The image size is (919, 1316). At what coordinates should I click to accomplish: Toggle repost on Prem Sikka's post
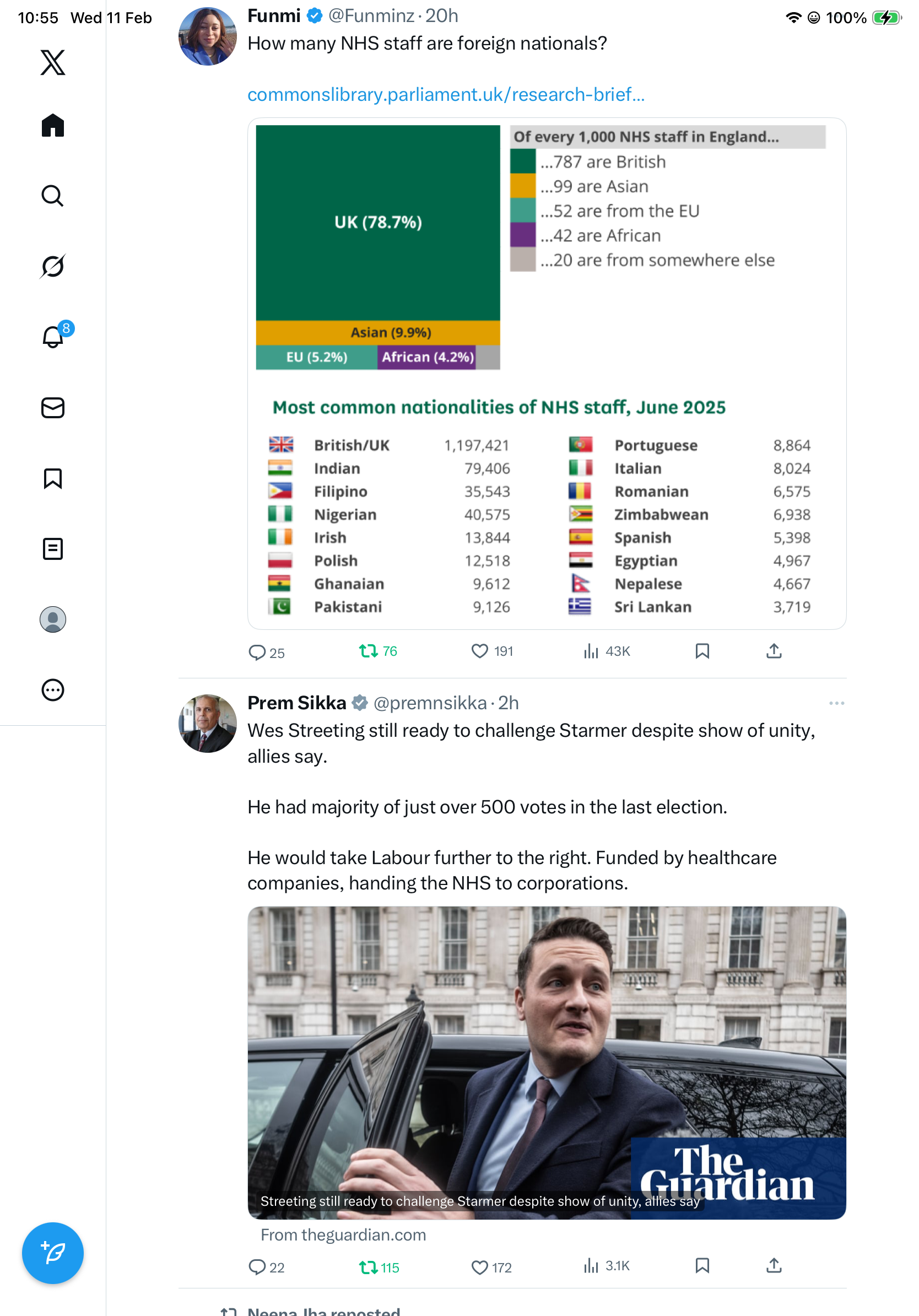coord(368,1267)
